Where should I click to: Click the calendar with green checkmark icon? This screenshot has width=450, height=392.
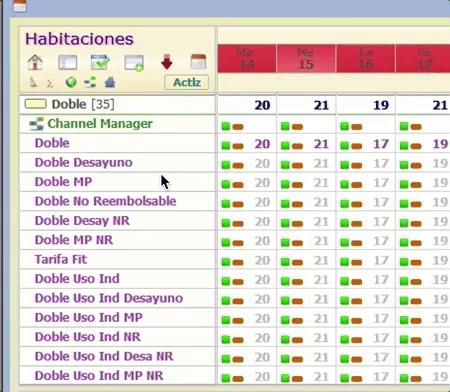click(x=100, y=62)
